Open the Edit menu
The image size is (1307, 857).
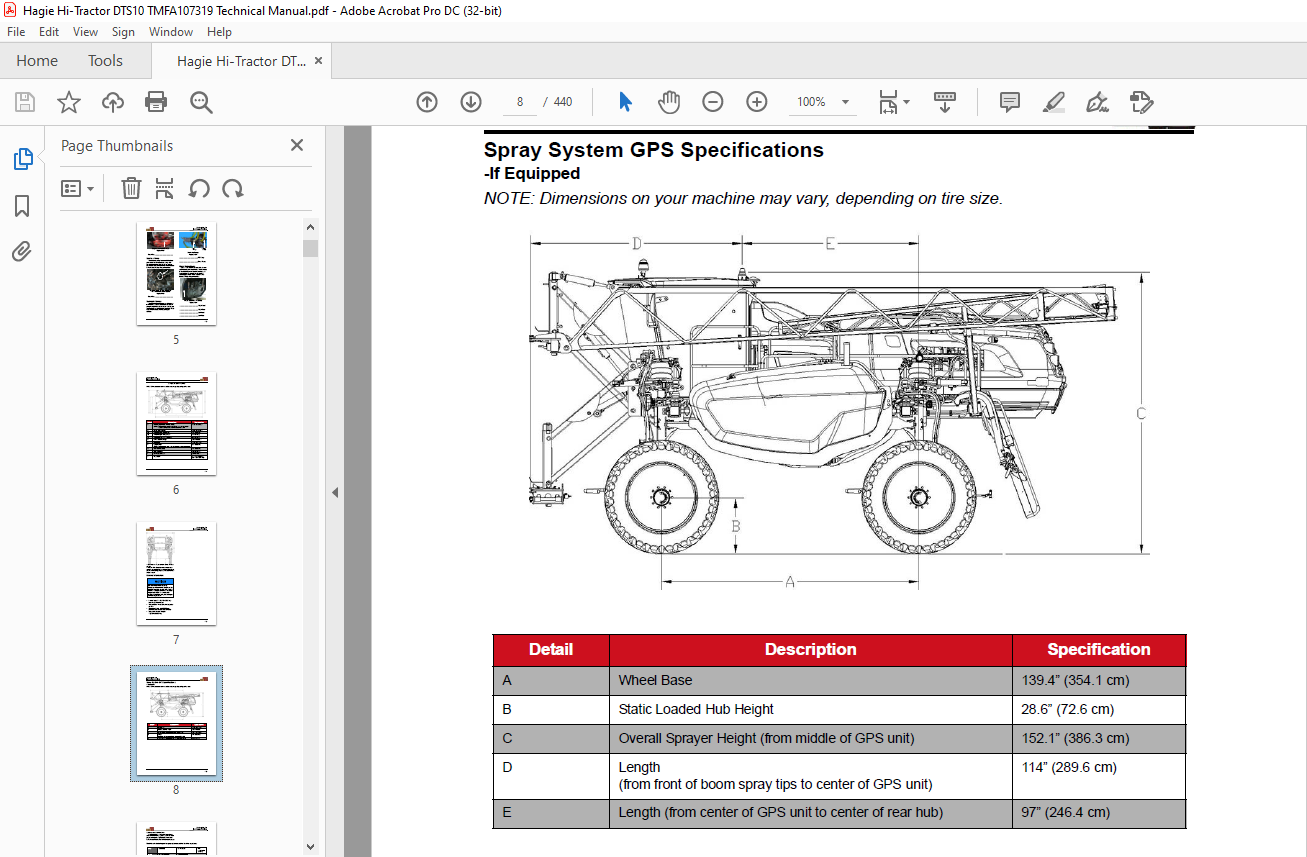pyautogui.click(x=49, y=32)
